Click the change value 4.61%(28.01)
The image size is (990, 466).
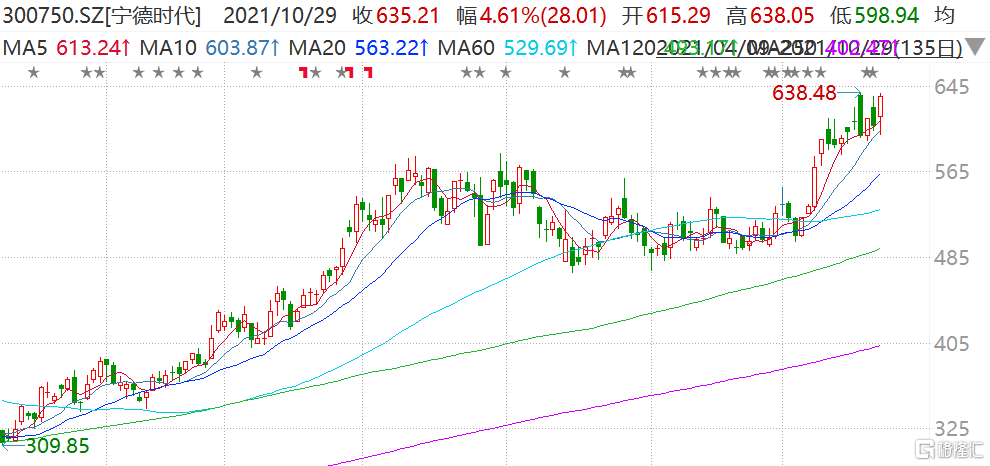(x=541, y=16)
